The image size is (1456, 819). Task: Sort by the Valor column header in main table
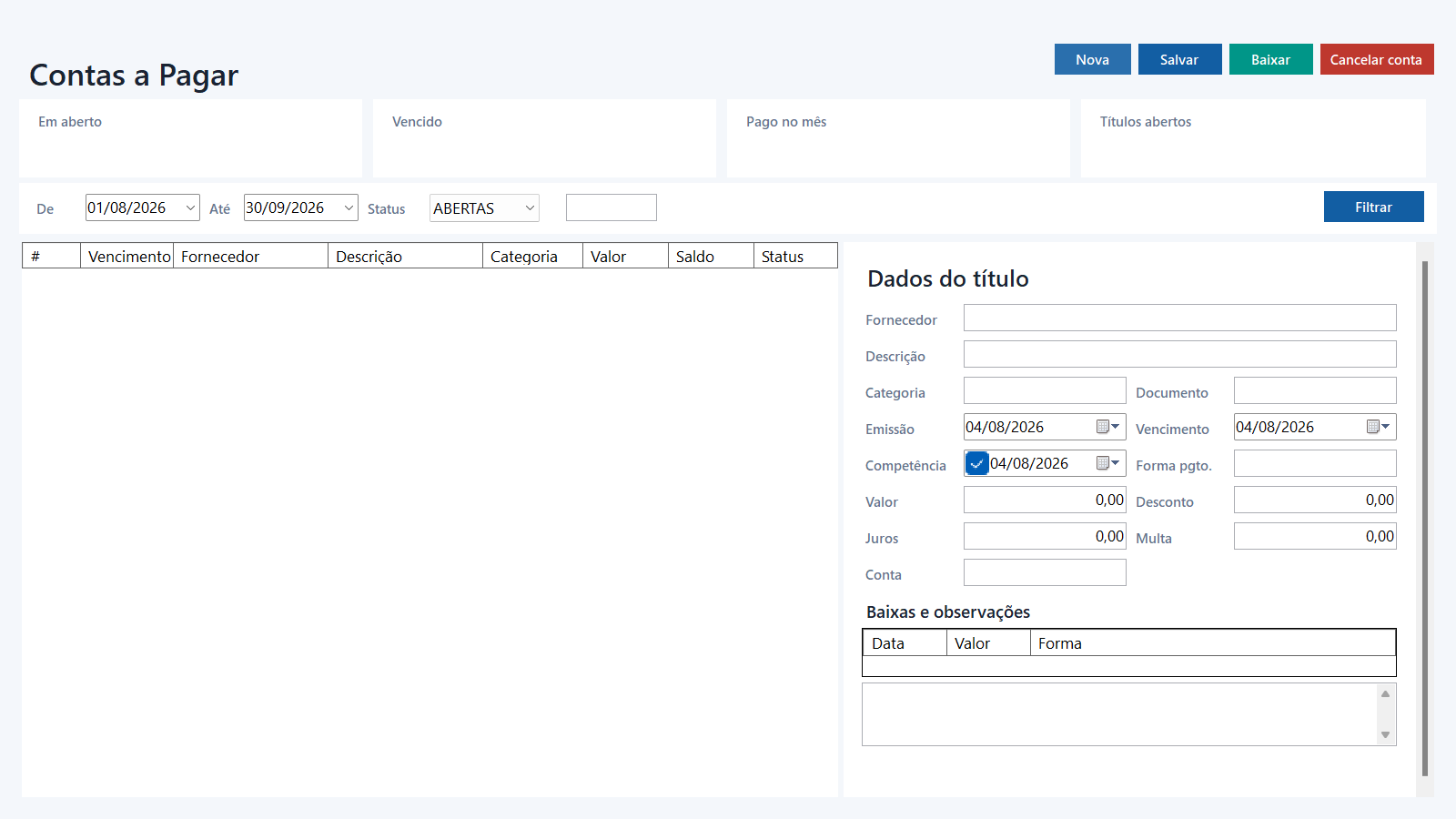coord(625,256)
